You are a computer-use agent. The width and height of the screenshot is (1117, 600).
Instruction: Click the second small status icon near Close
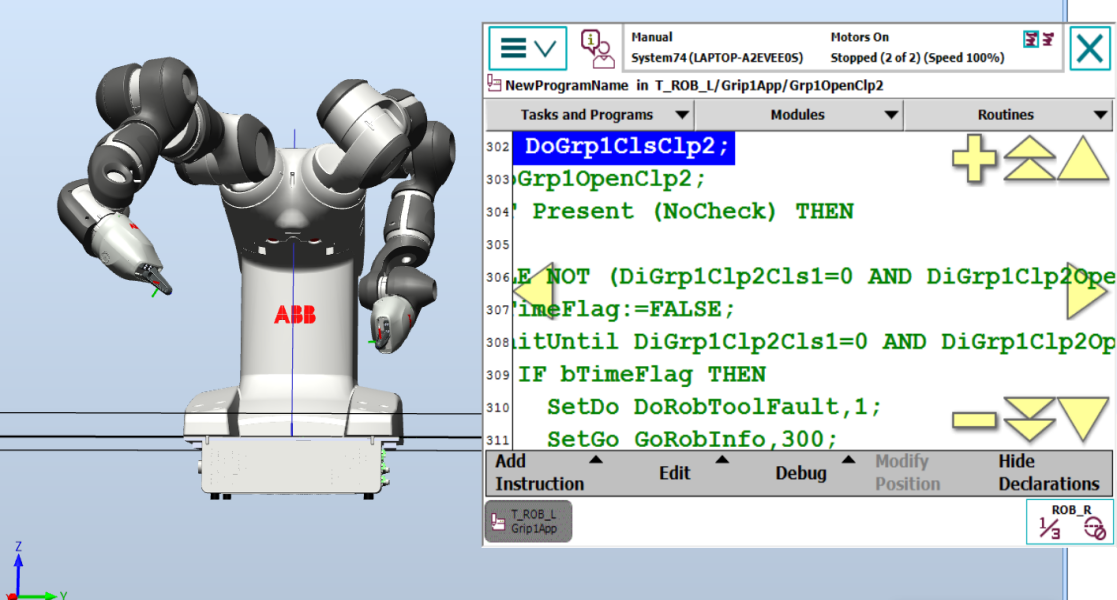pos(1048,39)
